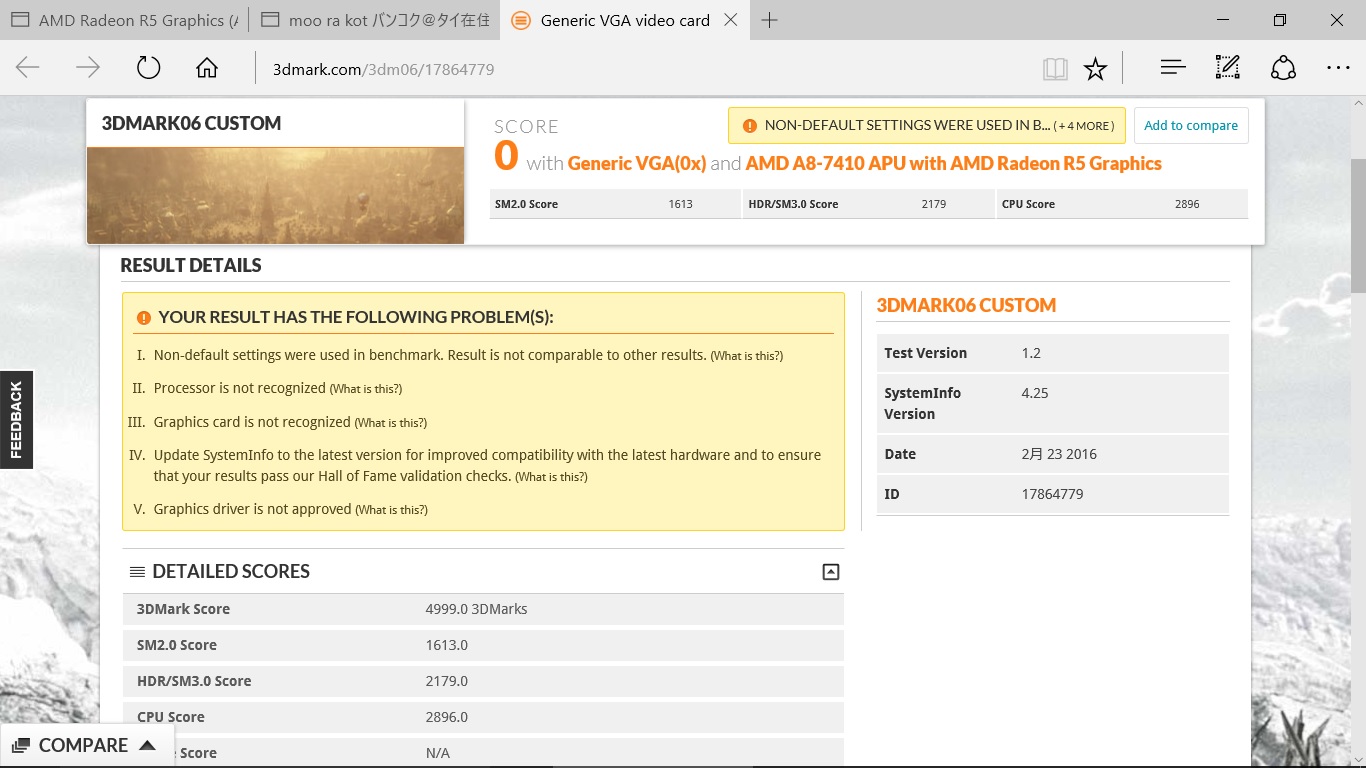
Task: Click the 3DMark Score row label
Action: pyautogui.click(x=183, y=609)
